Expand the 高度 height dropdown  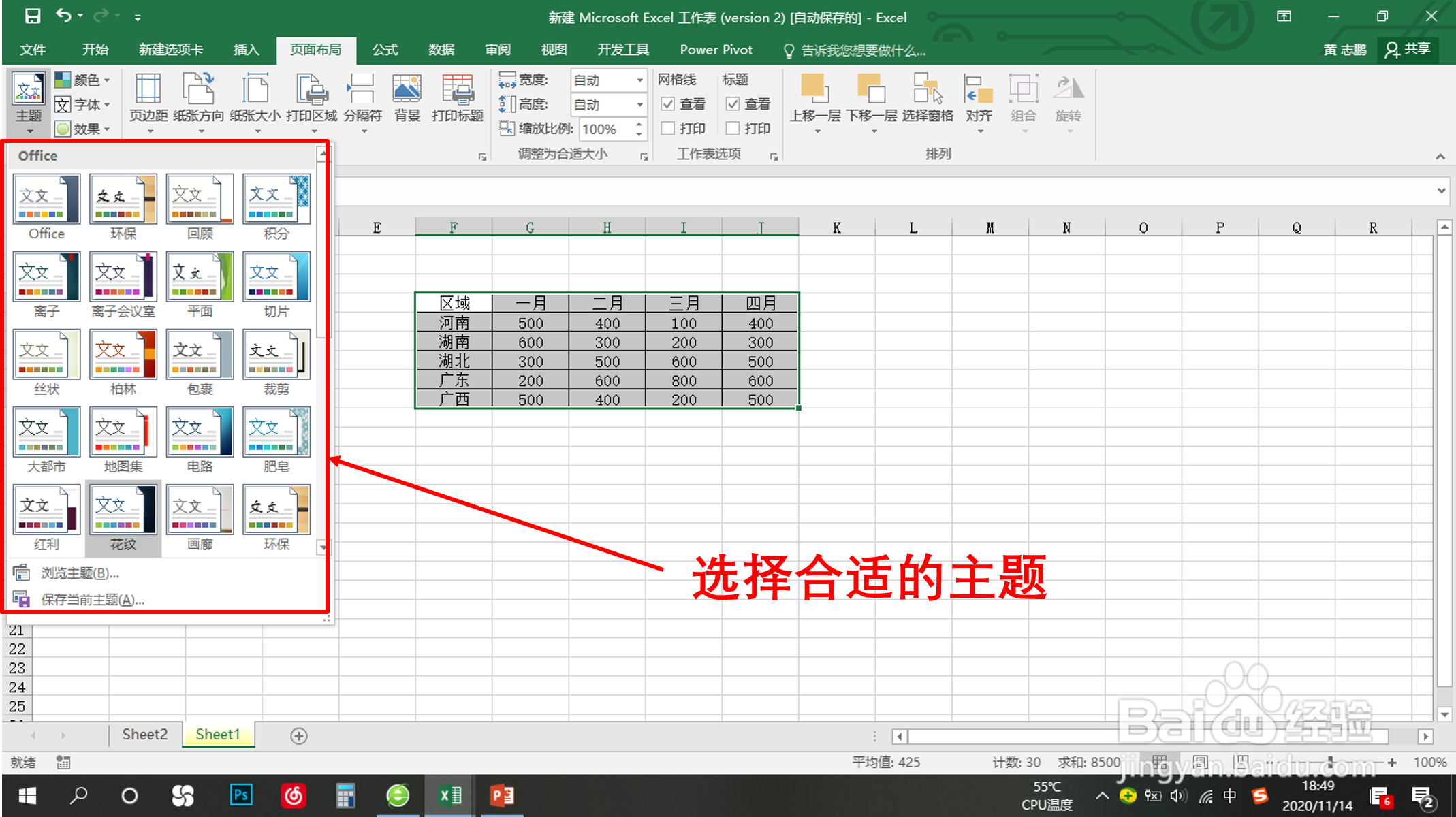639,105
